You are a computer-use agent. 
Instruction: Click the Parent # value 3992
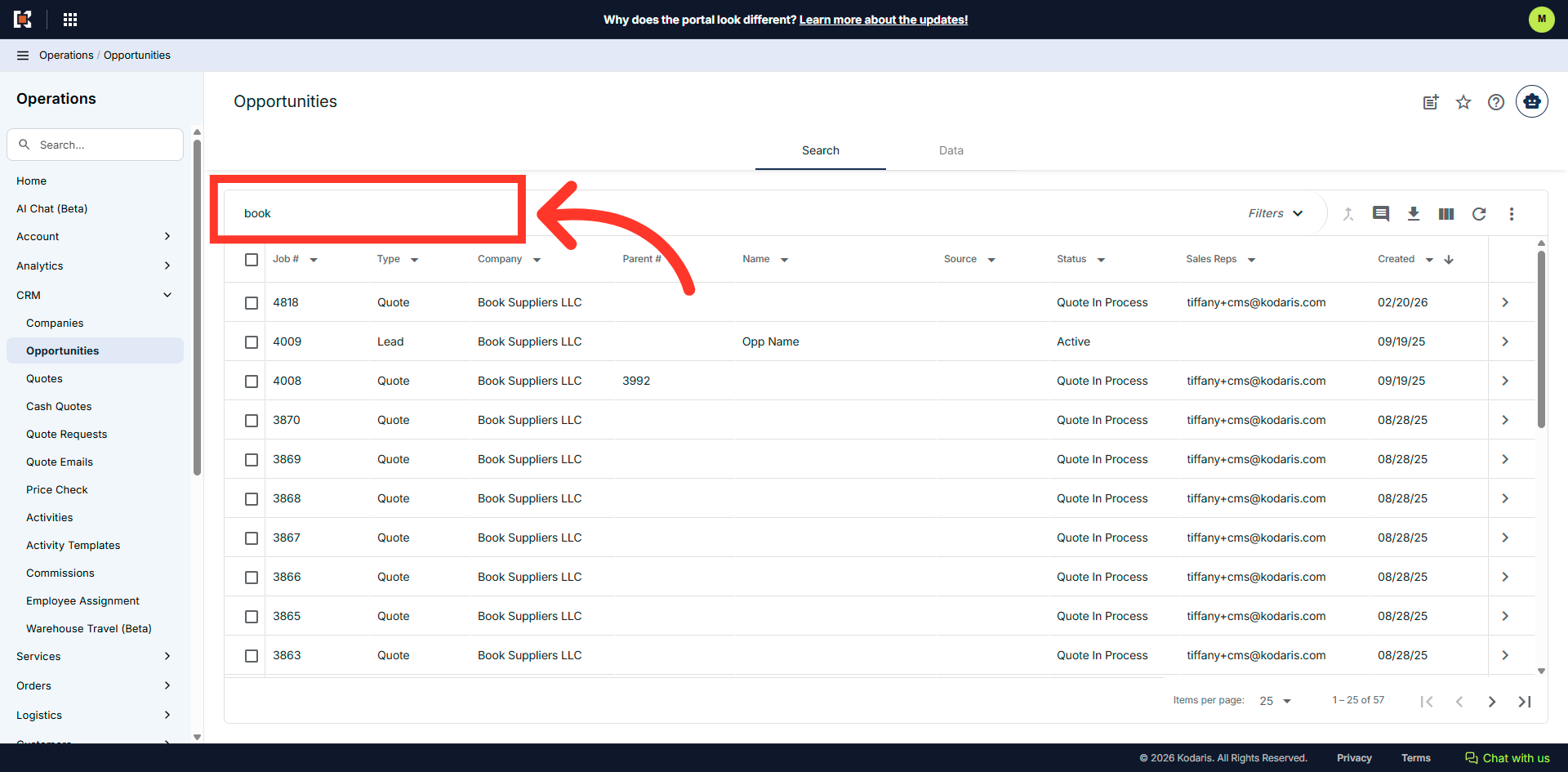pyautogui.click(x=636, y=381)
